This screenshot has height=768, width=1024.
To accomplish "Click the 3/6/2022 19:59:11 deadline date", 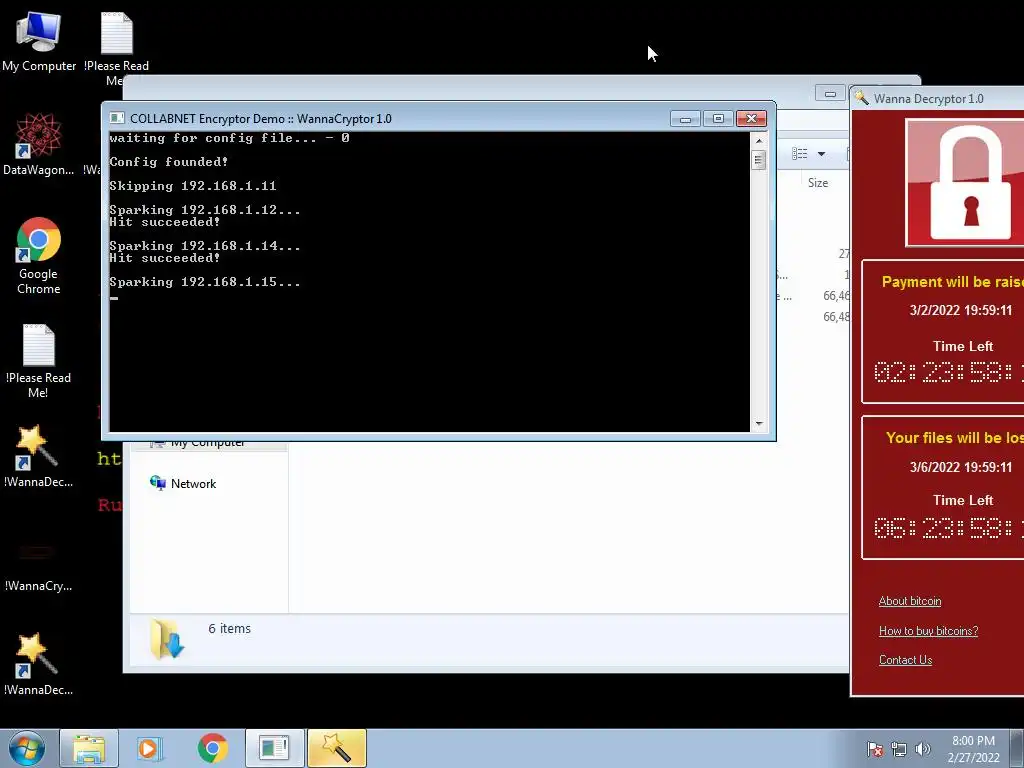I will tap(960, 467).
